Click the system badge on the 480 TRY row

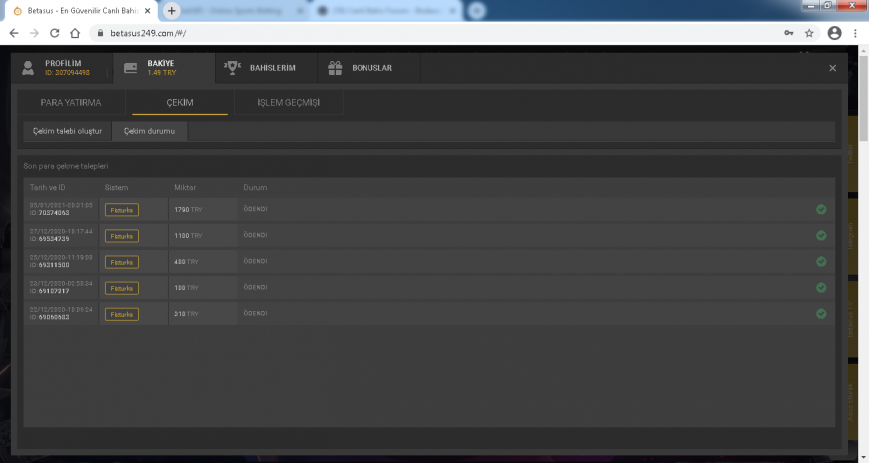(x=121, y=262)
